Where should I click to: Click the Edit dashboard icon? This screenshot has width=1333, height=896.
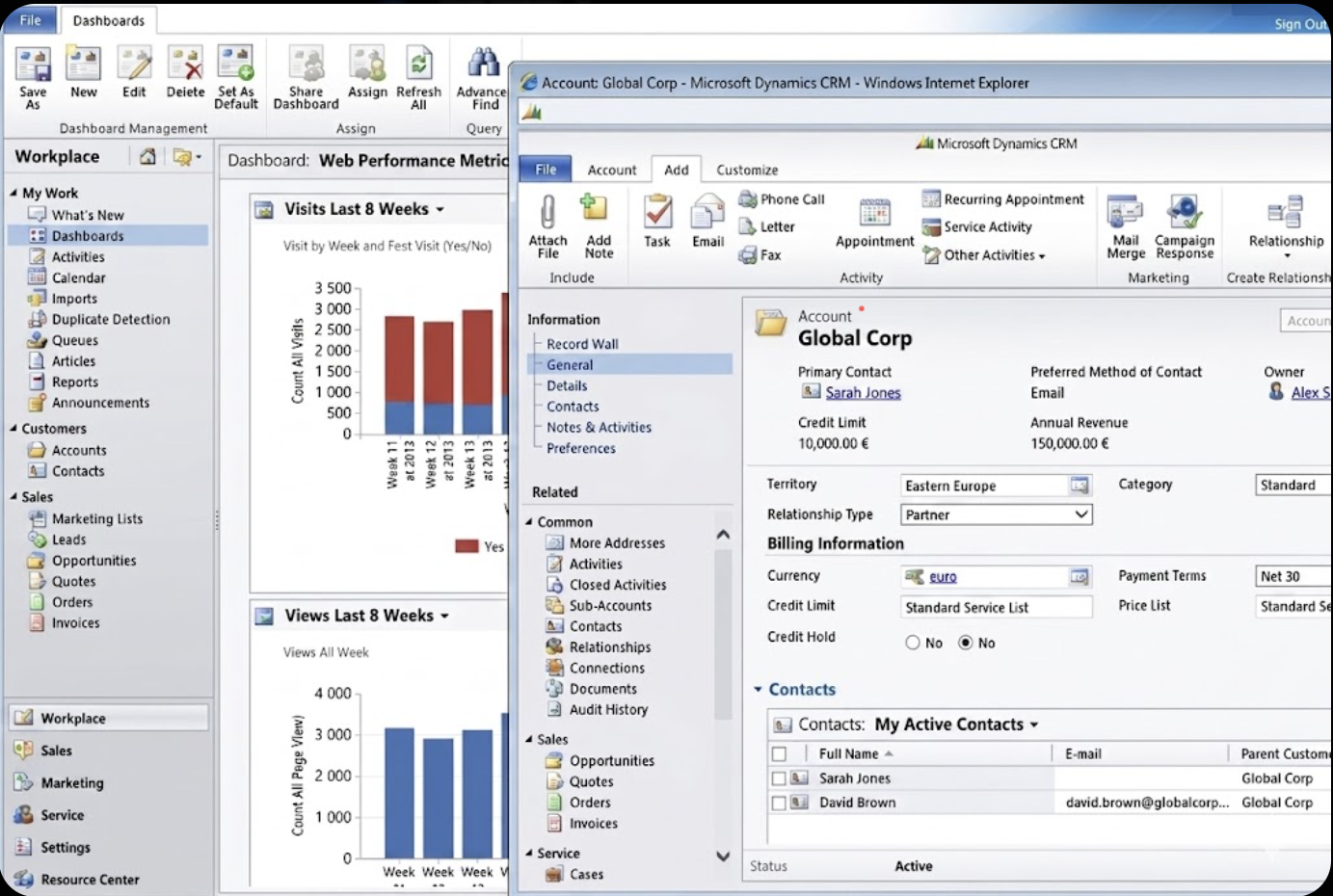tap(134, 64)
